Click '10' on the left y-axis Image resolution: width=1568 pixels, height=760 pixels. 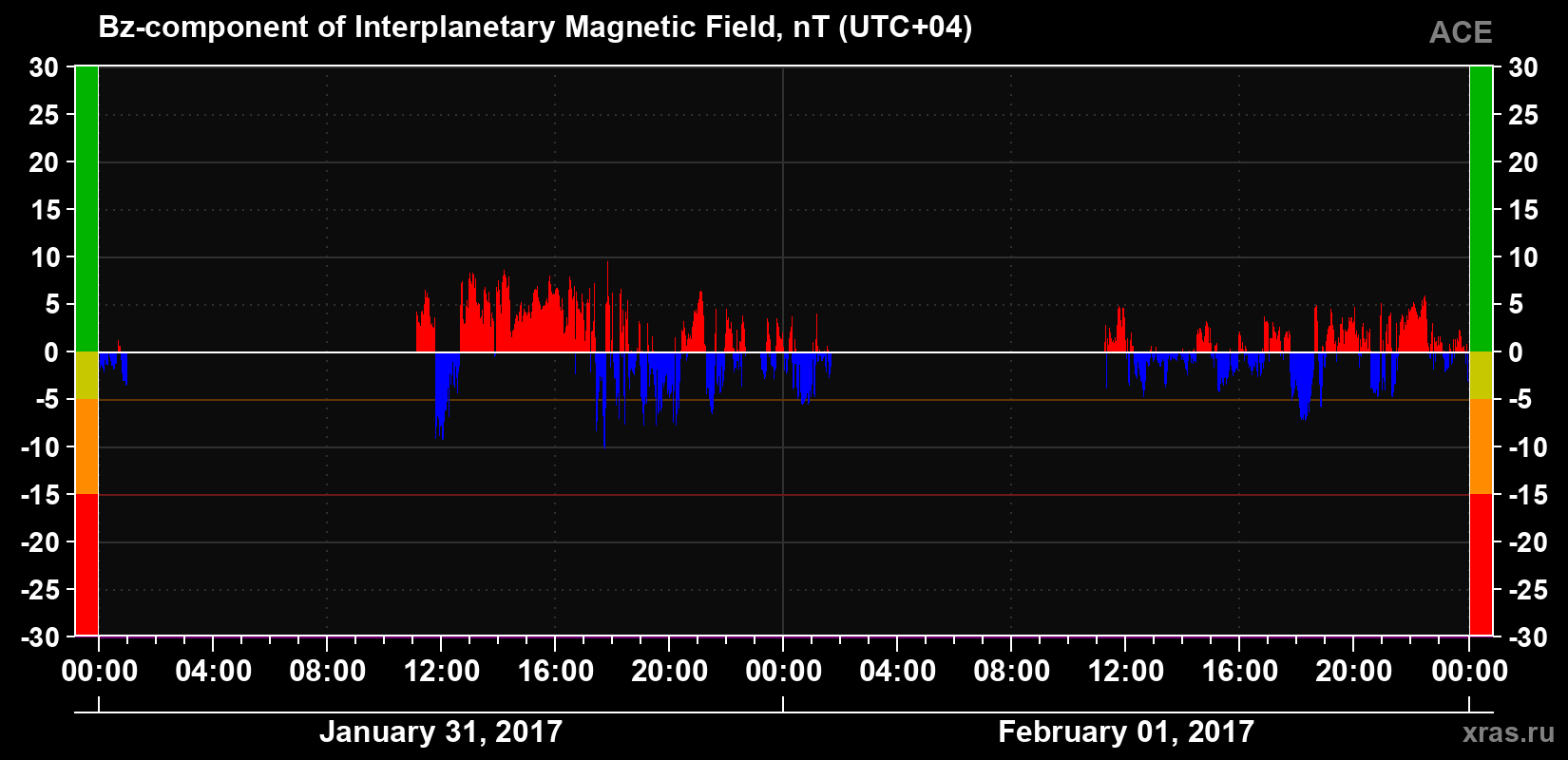tap(44, 257)
